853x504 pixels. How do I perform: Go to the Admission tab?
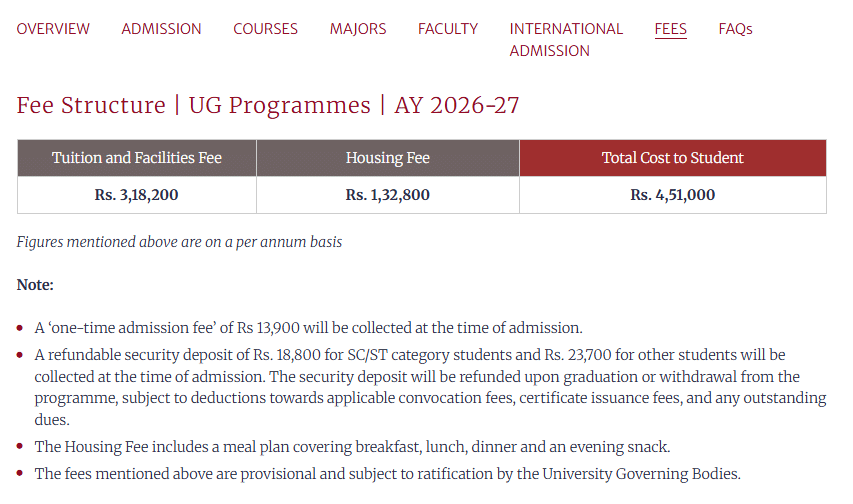pyautogui.click(x=161, y=29)
